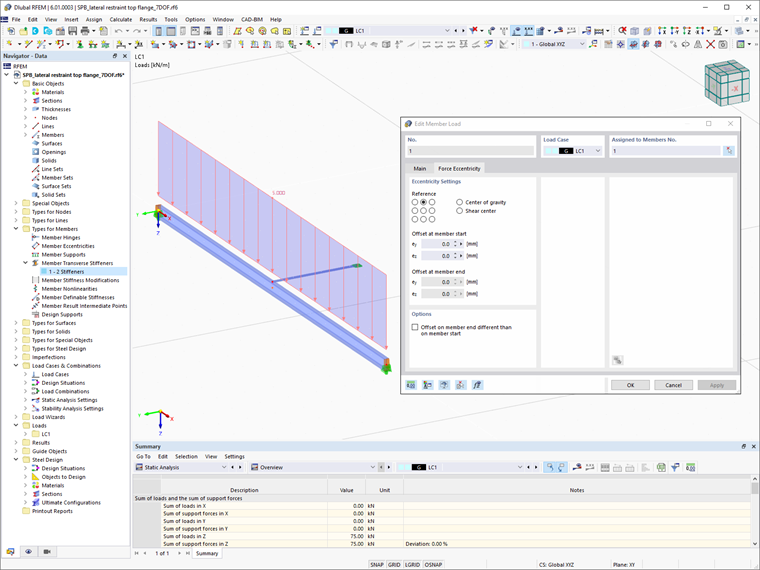
Task: Select the top-left reference point radio button
Action: 414,202
